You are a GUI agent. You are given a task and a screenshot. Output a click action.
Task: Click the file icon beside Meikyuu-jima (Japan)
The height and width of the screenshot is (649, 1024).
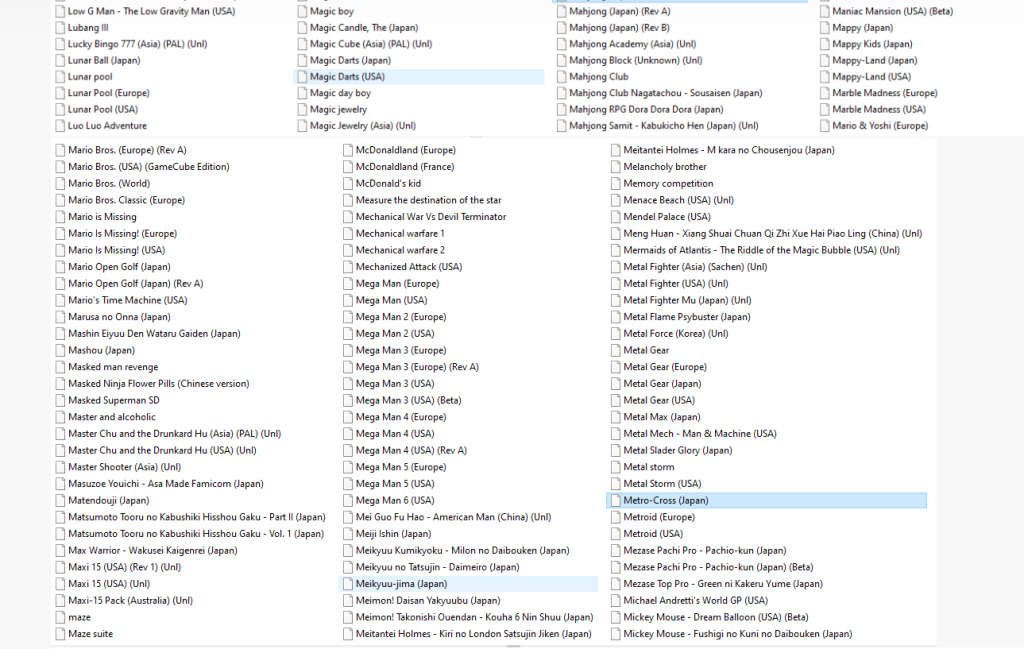pyautogui.click(x=347, y=584)
